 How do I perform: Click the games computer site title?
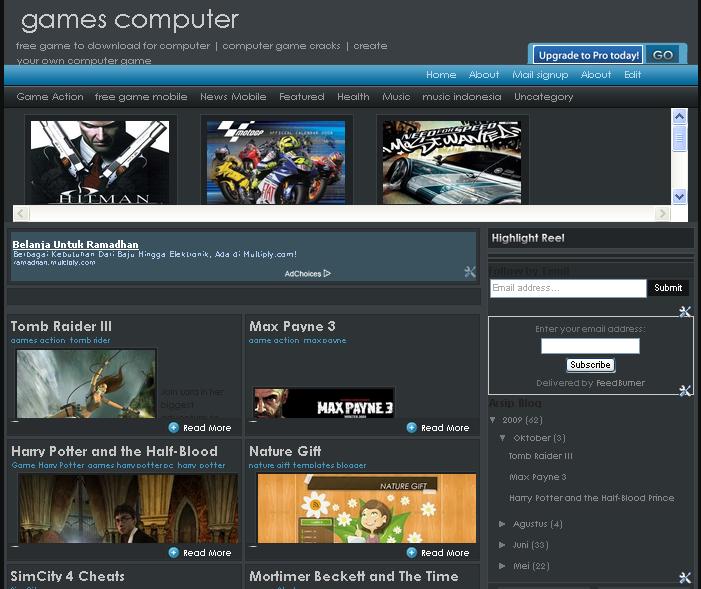point(130,20)
